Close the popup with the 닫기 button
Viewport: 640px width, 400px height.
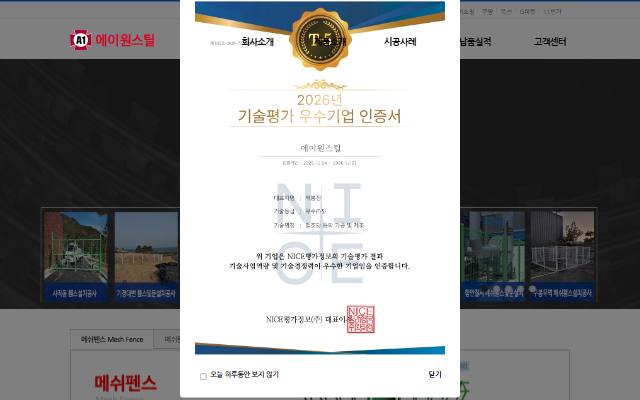[x=435, y=374]
